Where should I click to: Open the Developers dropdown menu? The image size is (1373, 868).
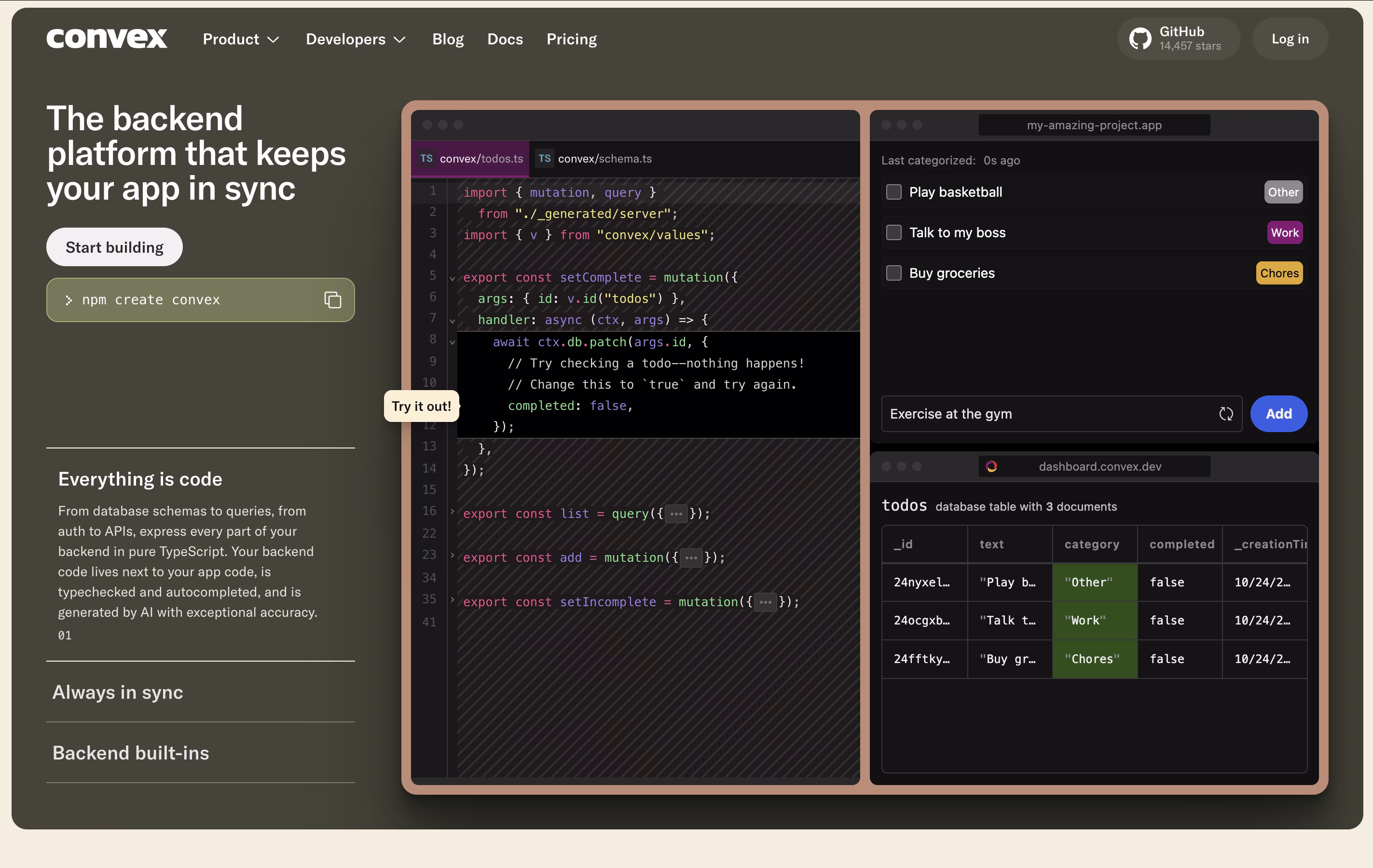(x=356, y=39)
